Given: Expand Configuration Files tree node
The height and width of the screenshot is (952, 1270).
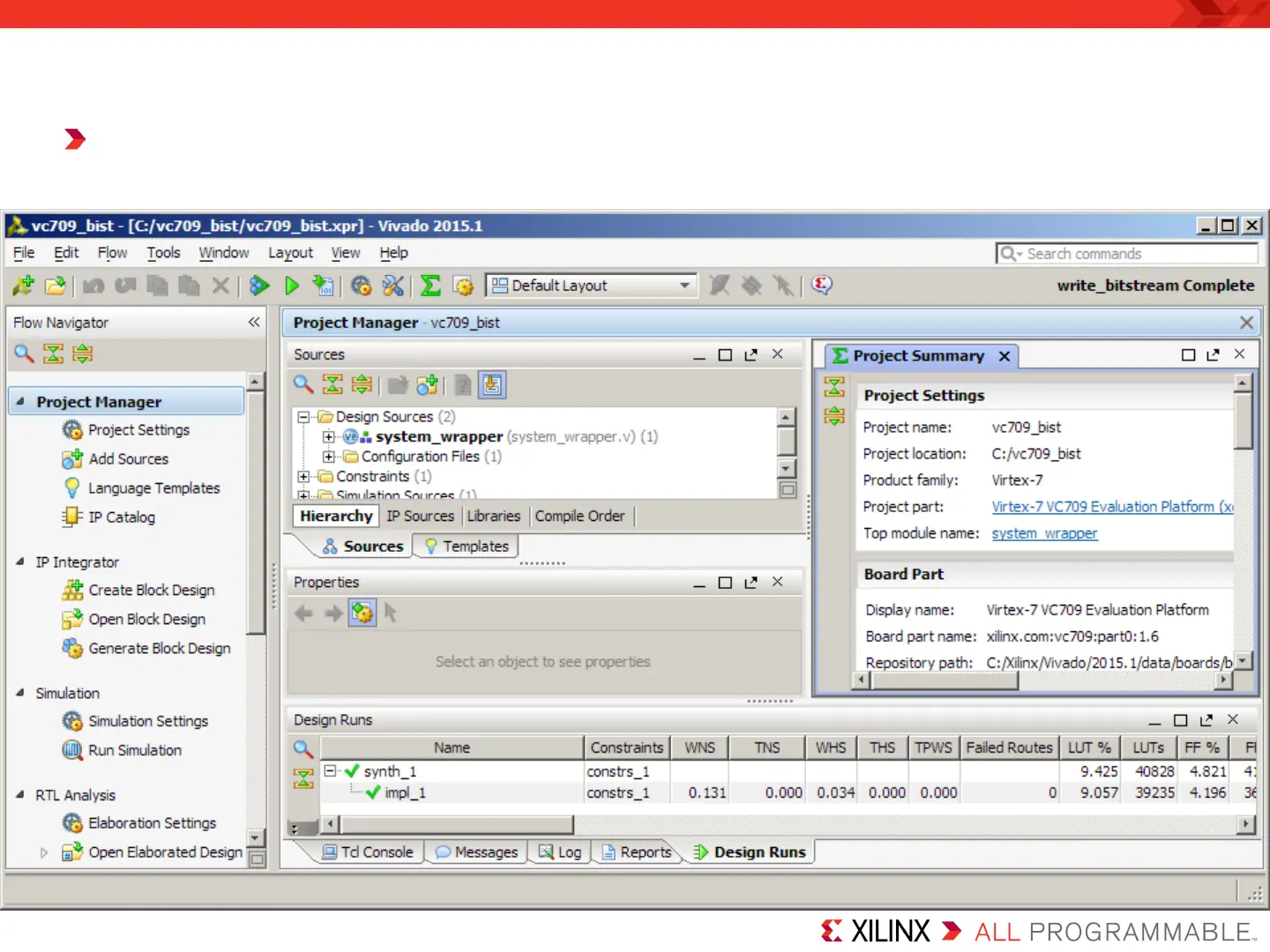Looking at the screenshot, I should 328,457.
